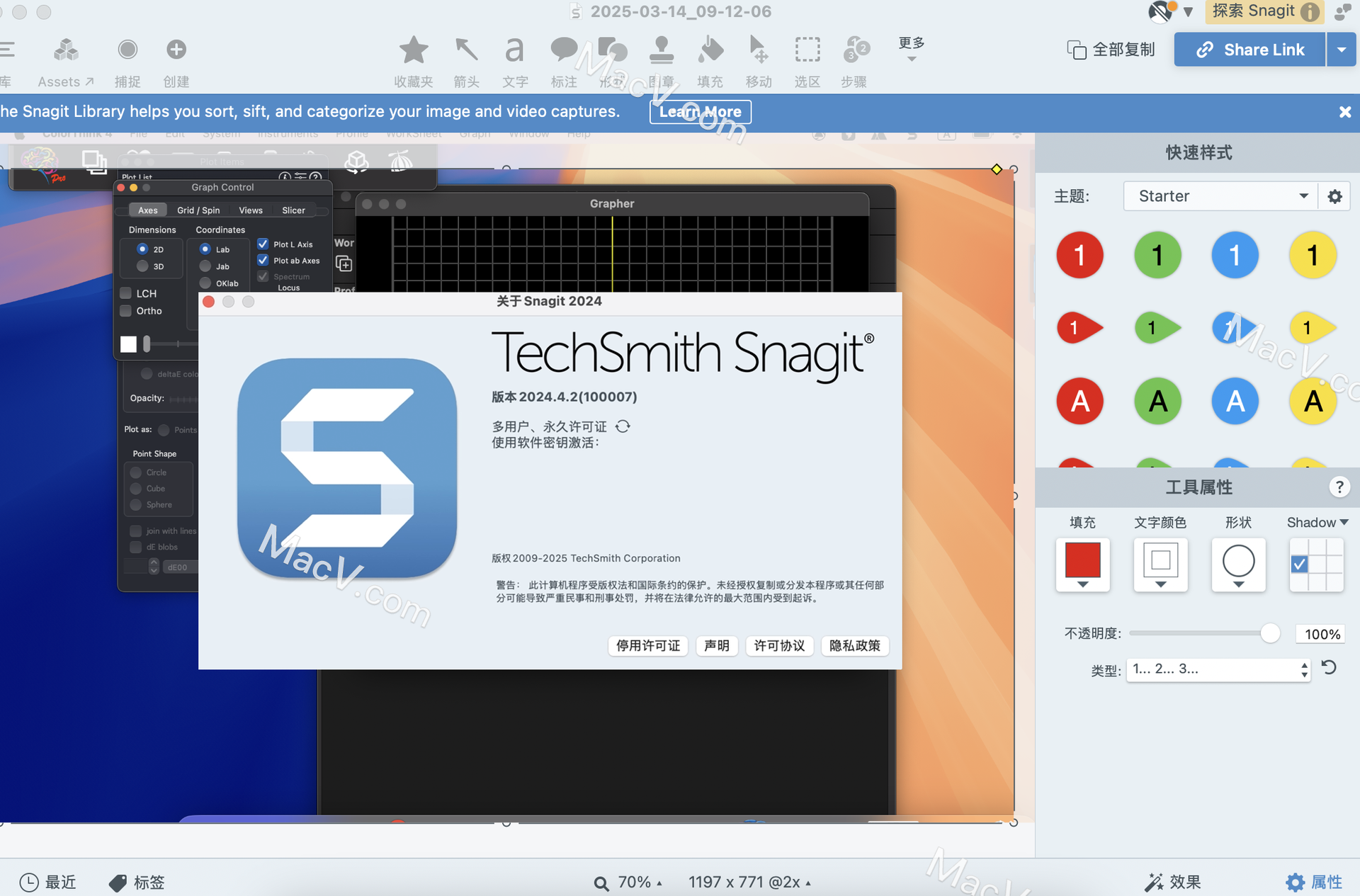Image resolution: width=1360 pixels, height=896 pixels.
Task: Expand the Shadow options dropdown
Action: pos(1317,523)
